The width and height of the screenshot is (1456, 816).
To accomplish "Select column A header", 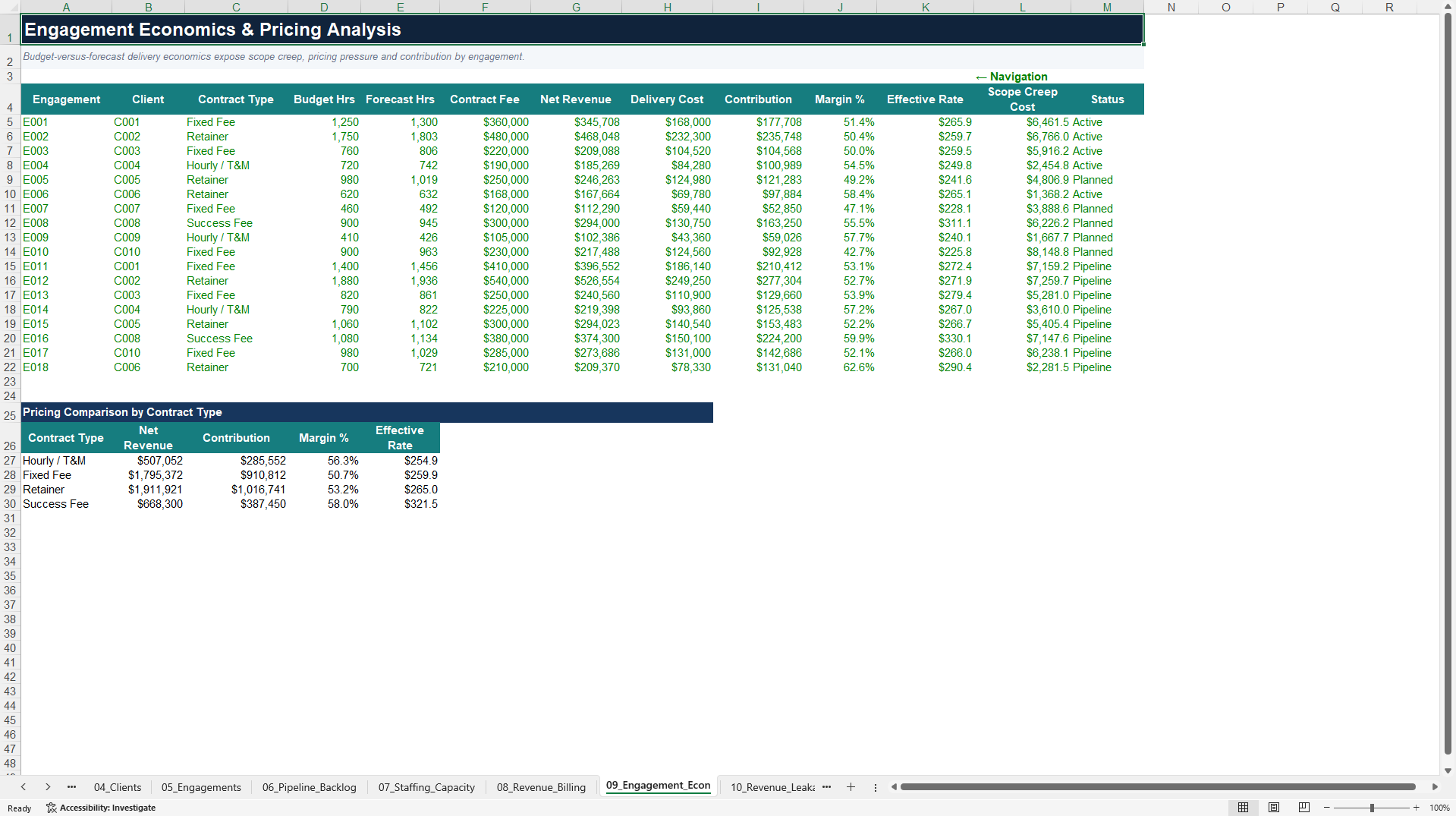I will click(x=66, y=7).
